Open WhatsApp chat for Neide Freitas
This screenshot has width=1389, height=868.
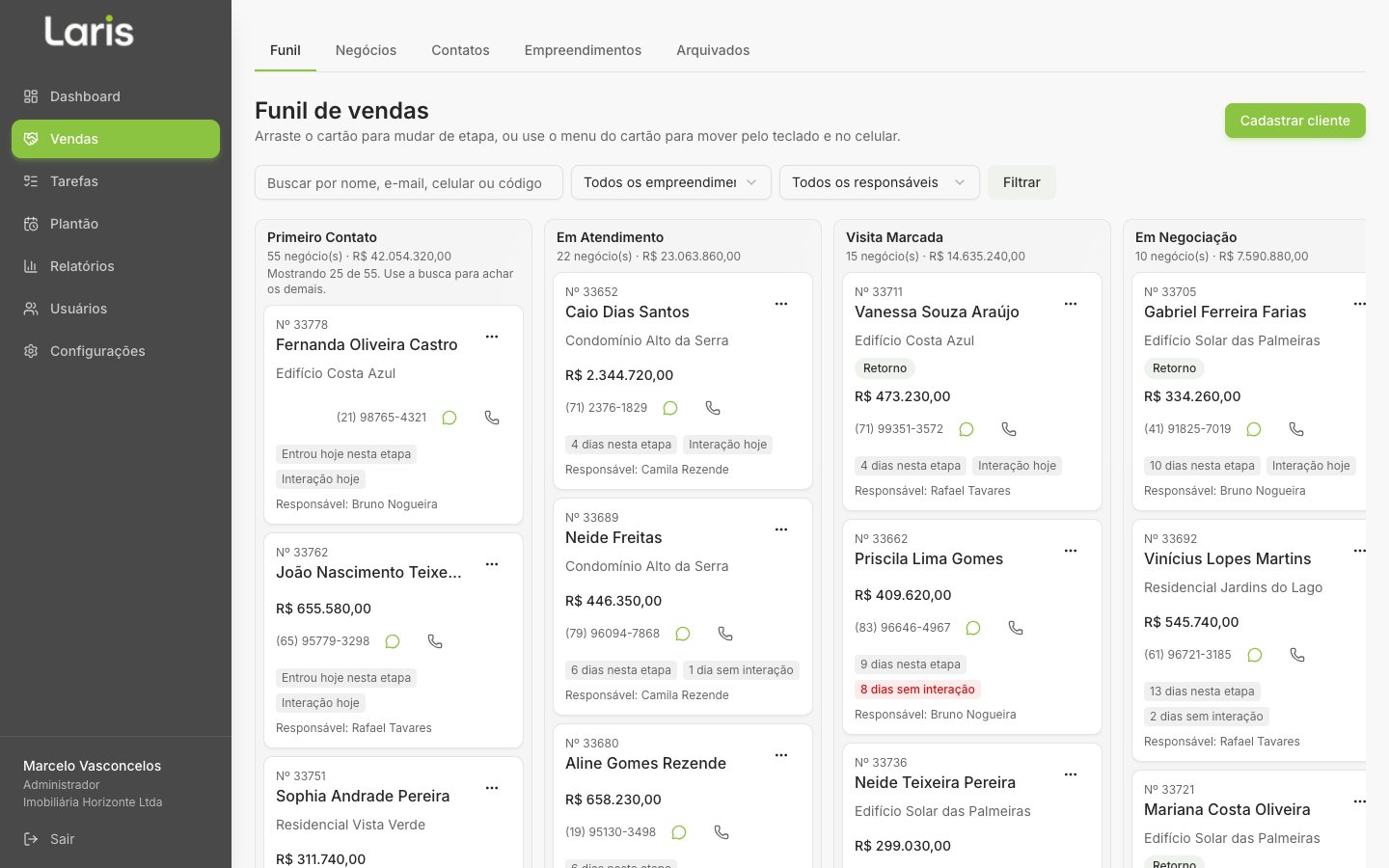[x=683, y=634]
